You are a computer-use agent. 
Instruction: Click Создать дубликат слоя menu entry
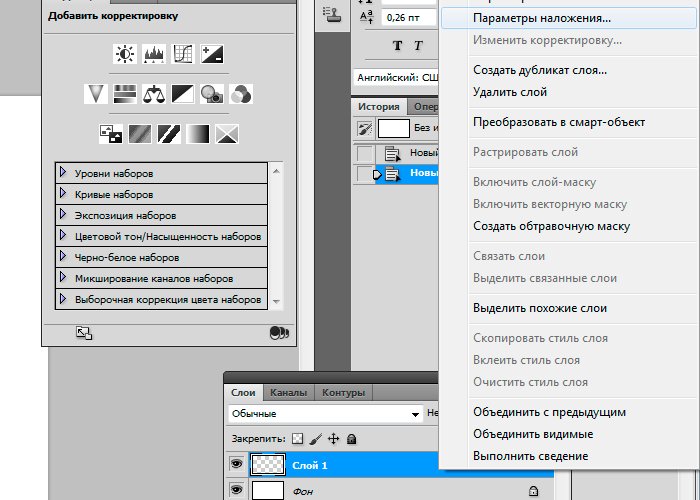click(x=539, y=70)
